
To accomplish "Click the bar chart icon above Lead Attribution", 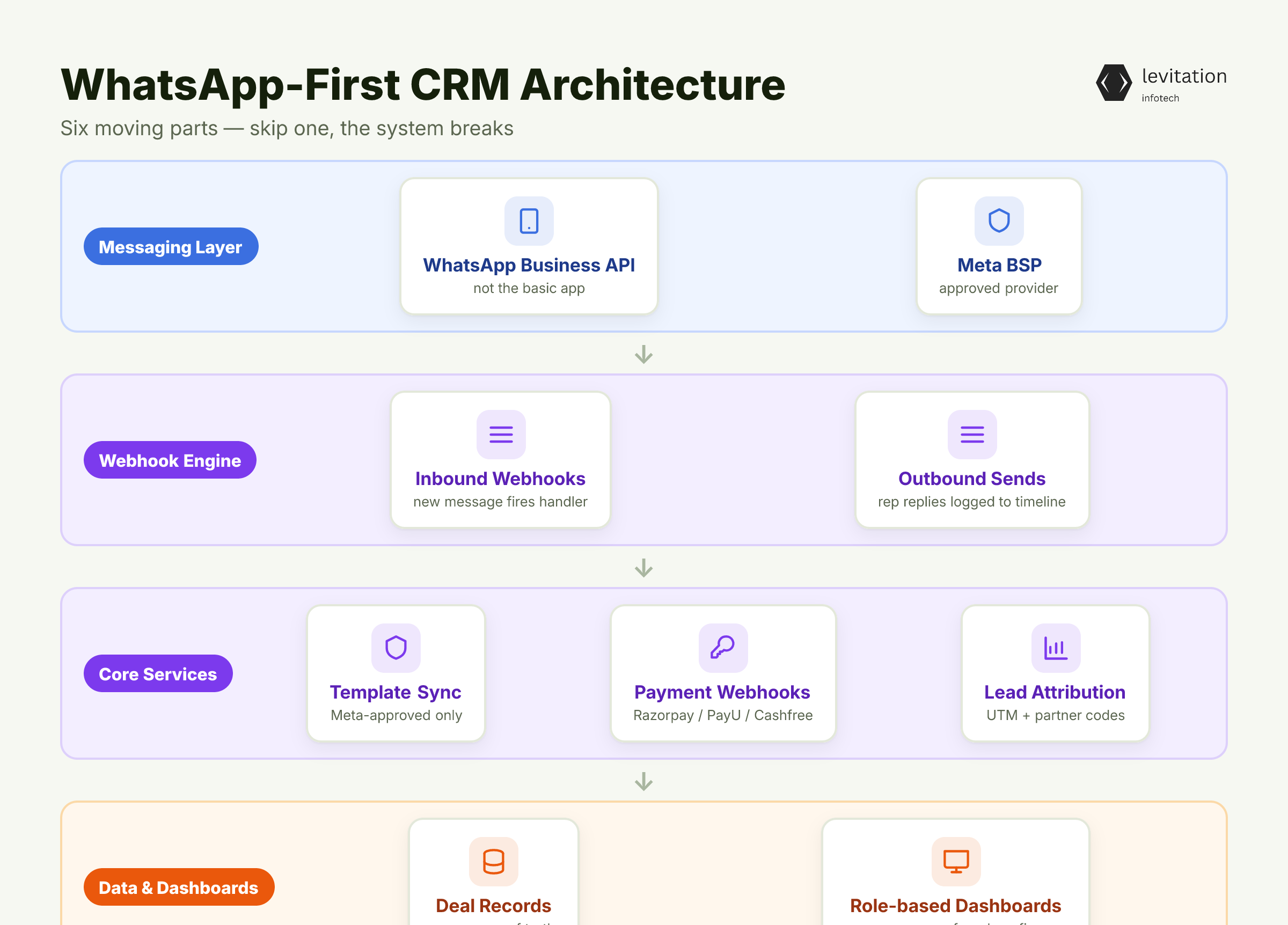I will pos(1056,648).
